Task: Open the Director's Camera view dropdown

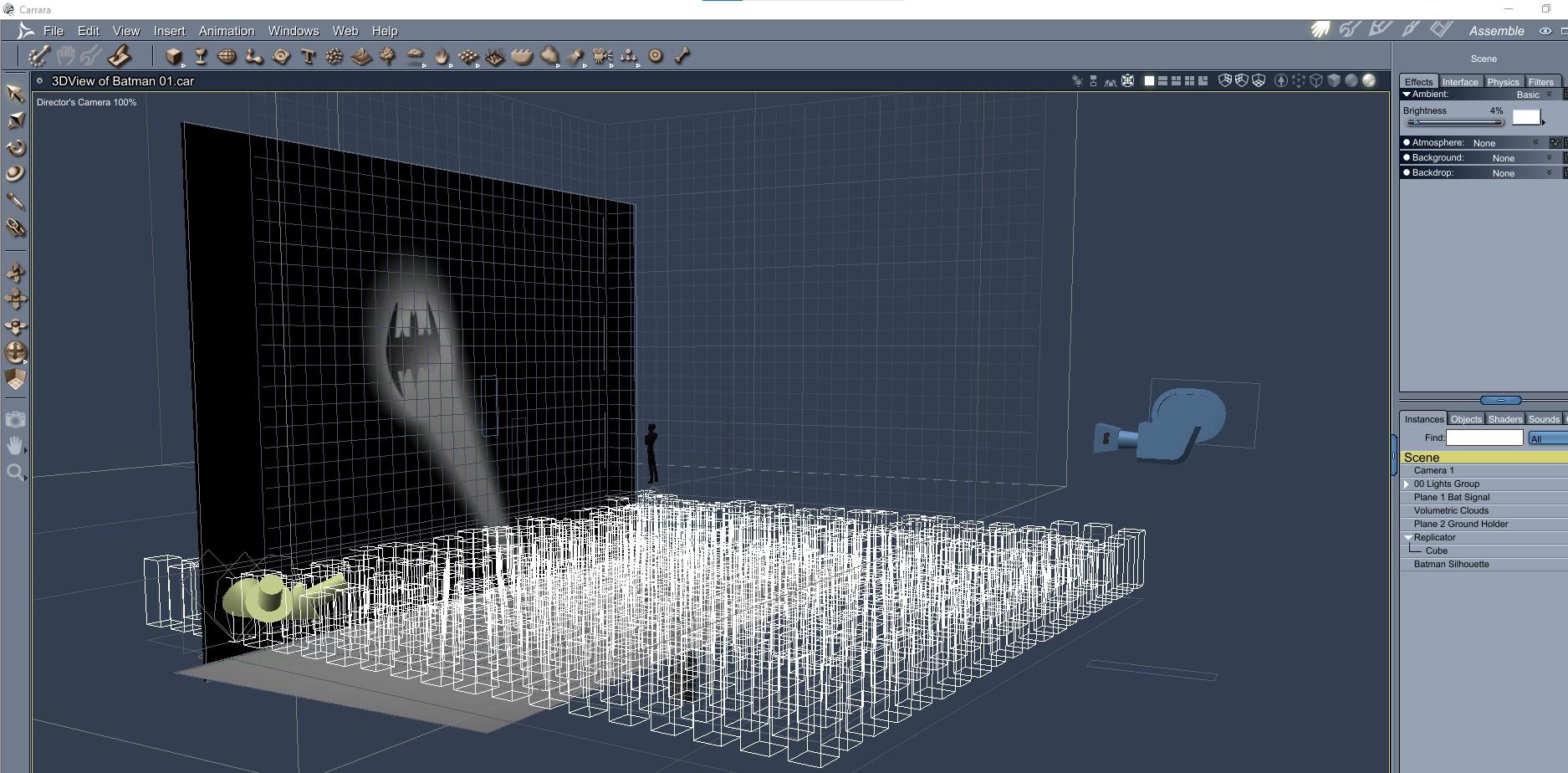Action: 86,102
